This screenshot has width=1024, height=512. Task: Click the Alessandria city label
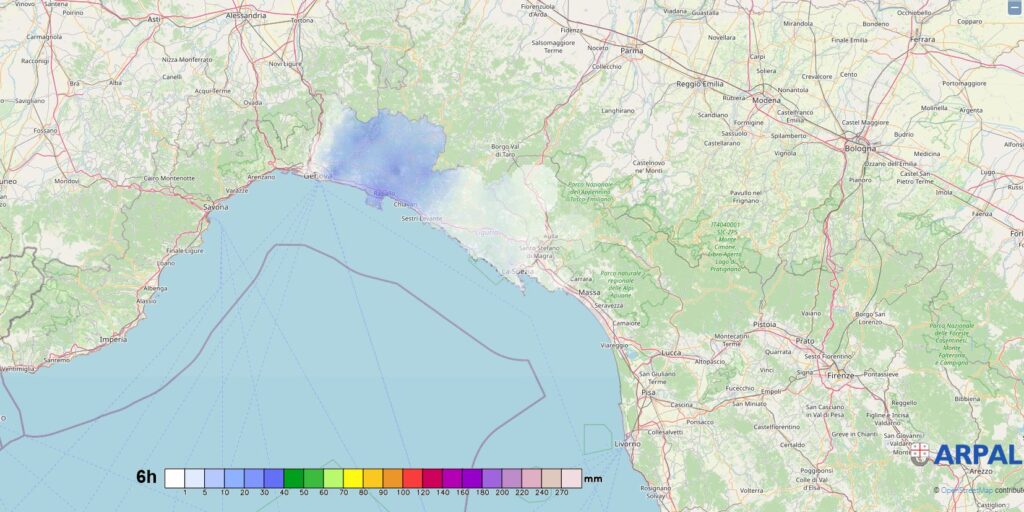click(246, 17)
